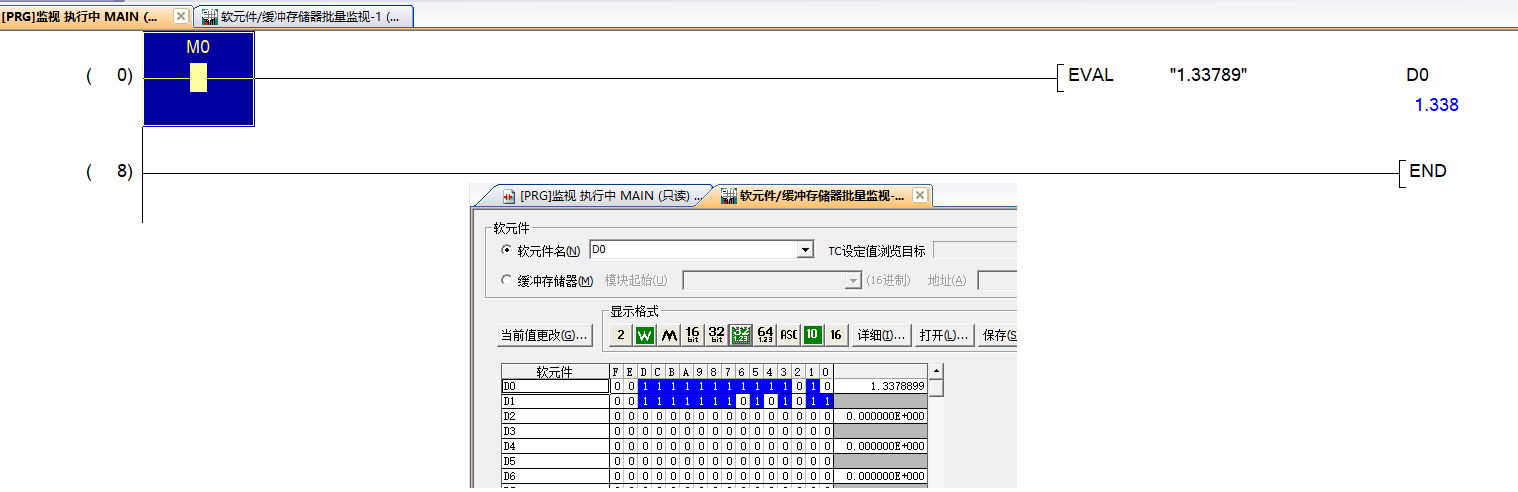Choose hexadecimal '16' display icon
1518x492 pixels.
click(x=836, y=335)
